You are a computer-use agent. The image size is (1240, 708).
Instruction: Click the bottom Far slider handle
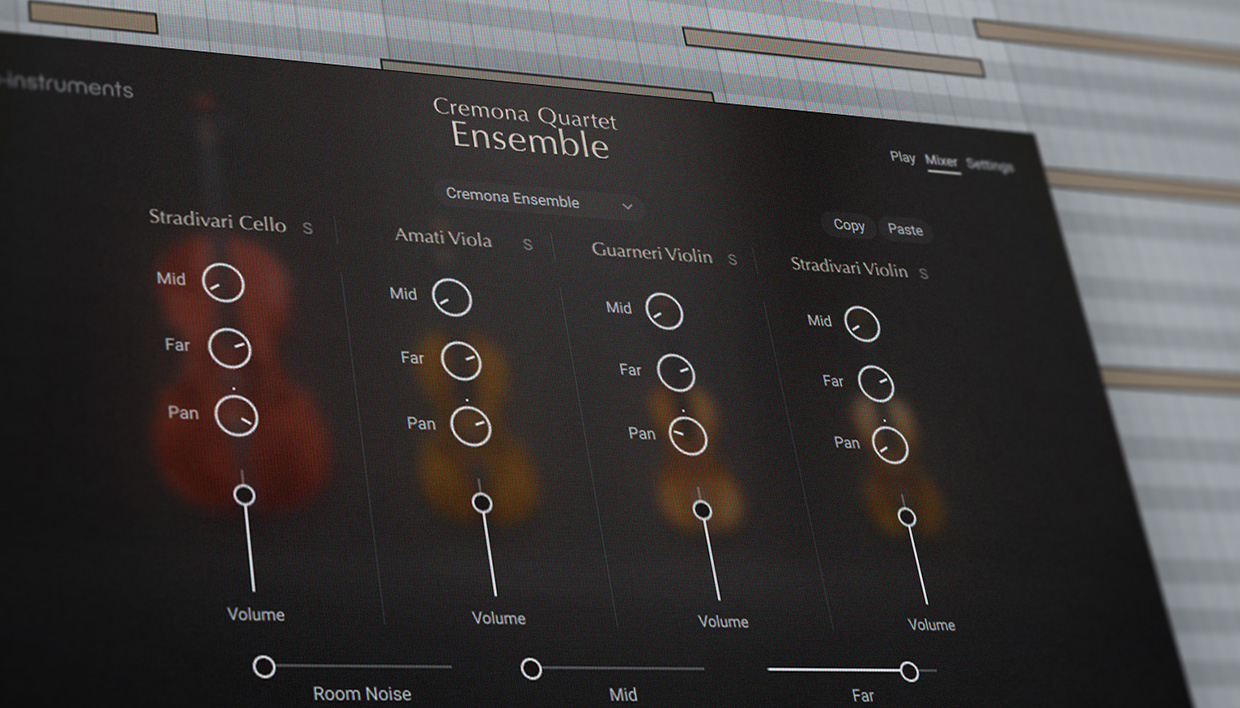909,671
